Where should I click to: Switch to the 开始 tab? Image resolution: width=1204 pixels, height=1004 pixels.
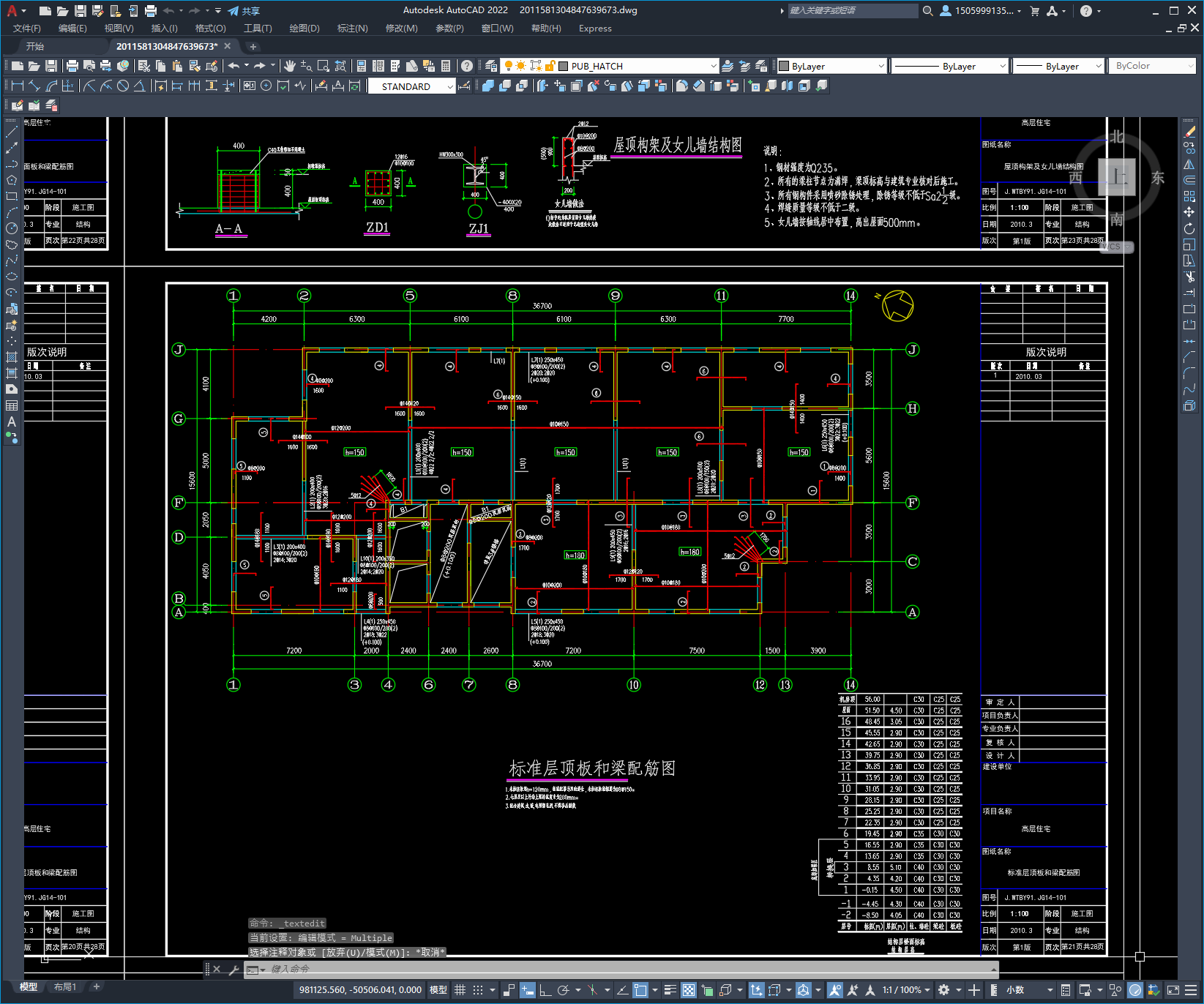pyautogui.click(x=35, y=46)
